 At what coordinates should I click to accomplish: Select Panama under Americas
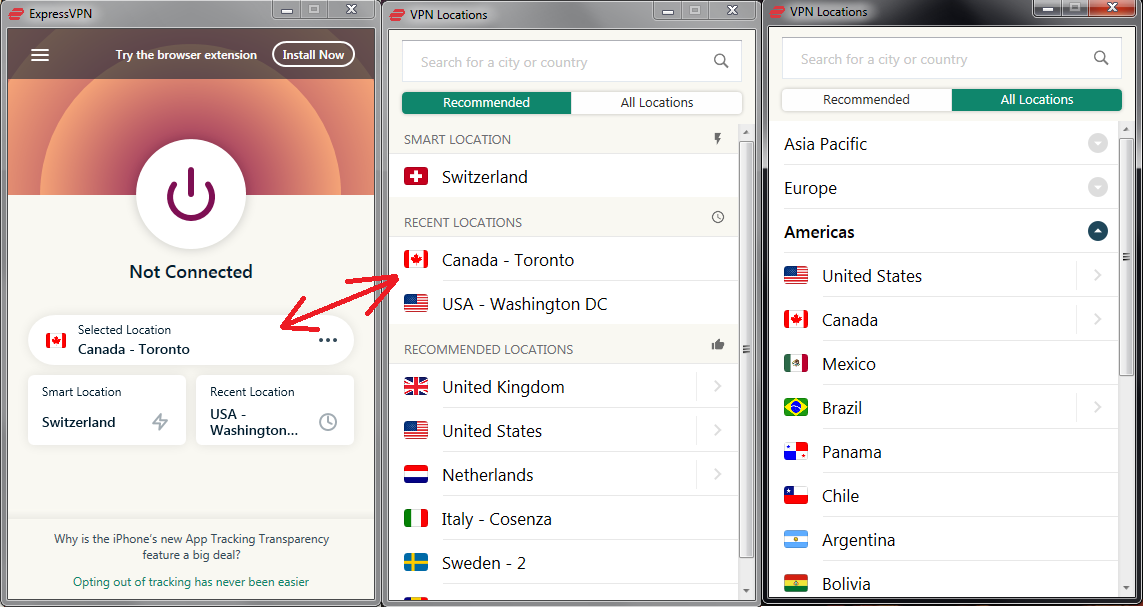click(946, 452)
